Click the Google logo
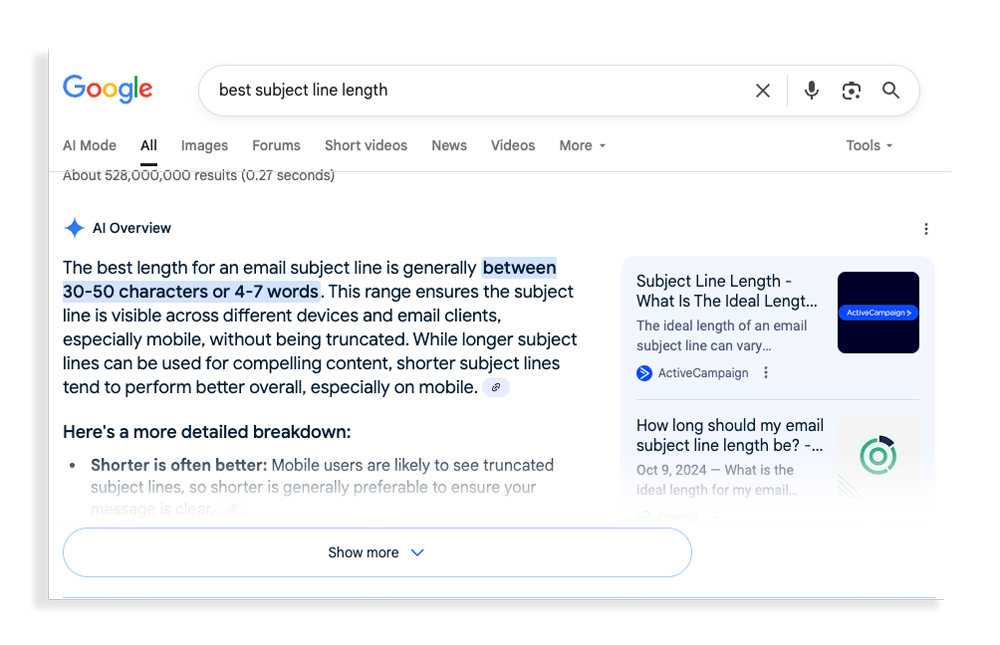Viewport: 1000px width, 645px height. (107, 89)
